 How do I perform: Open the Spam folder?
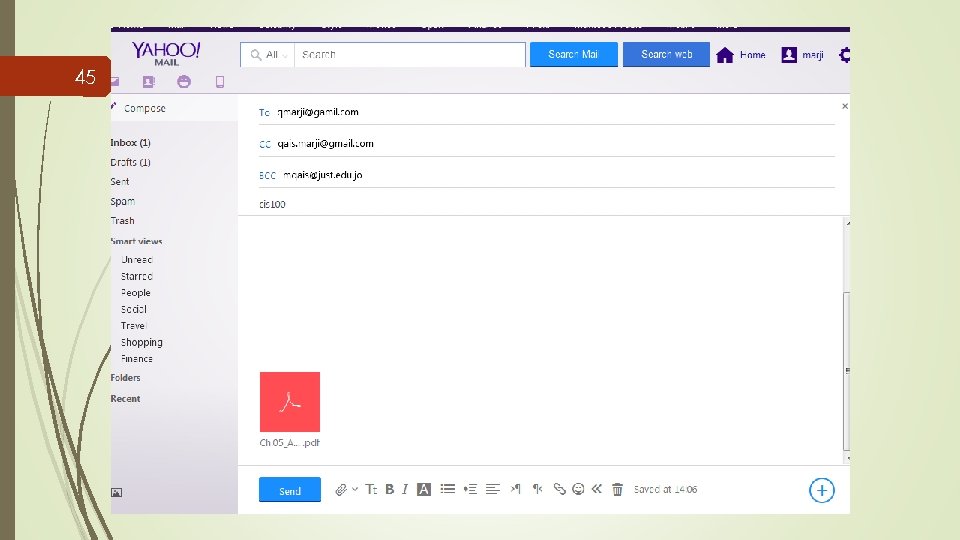[x=122, y=201]
